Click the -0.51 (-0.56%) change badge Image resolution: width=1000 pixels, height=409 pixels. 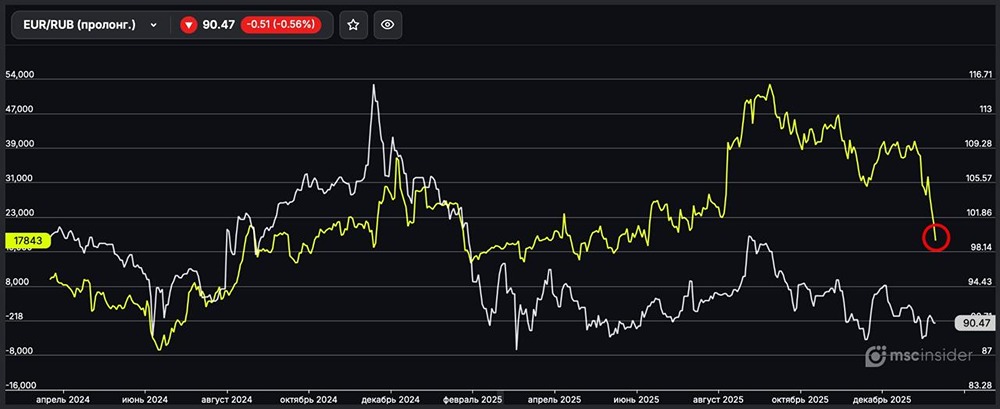281,25
